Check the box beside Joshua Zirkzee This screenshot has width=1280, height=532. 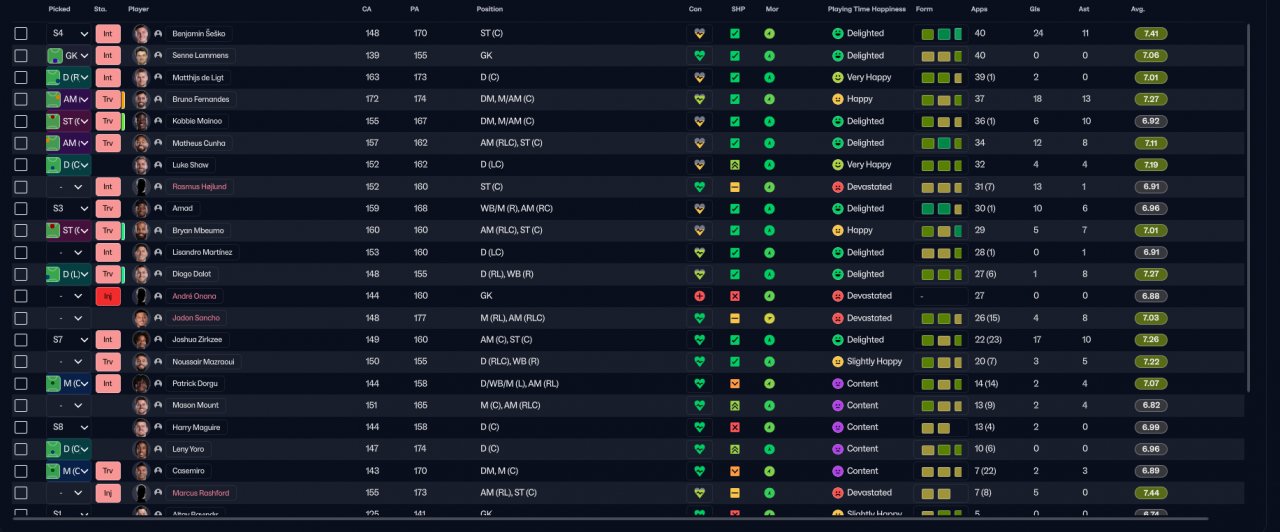pos(21,340)
